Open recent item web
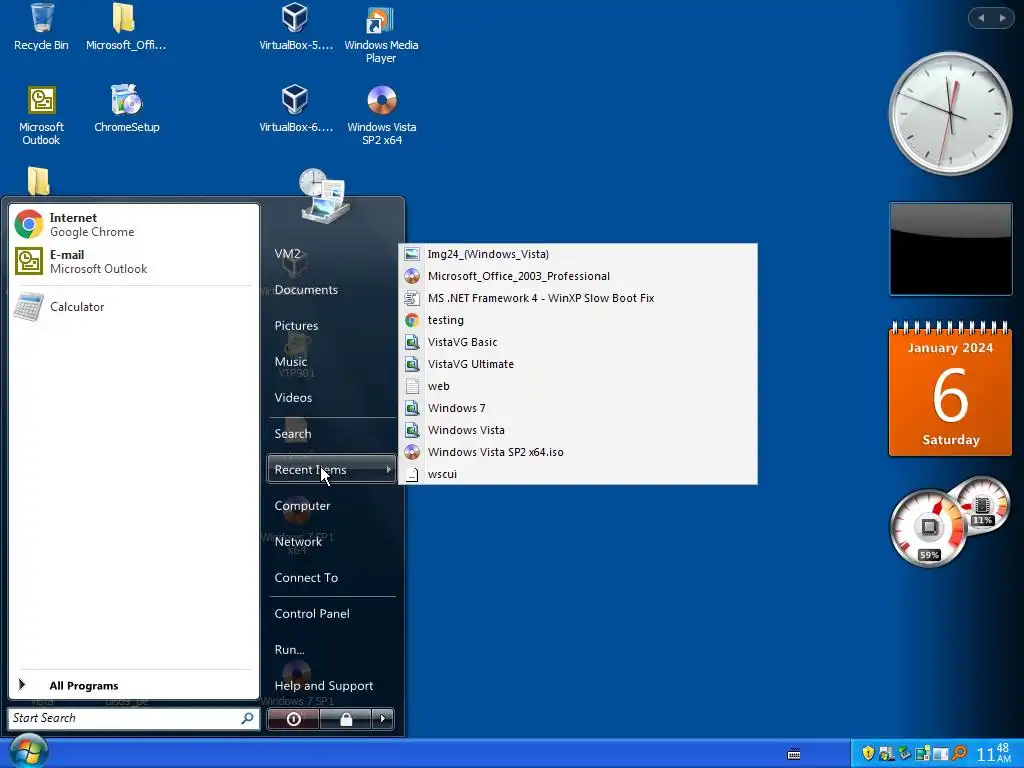 pos(578,386)
